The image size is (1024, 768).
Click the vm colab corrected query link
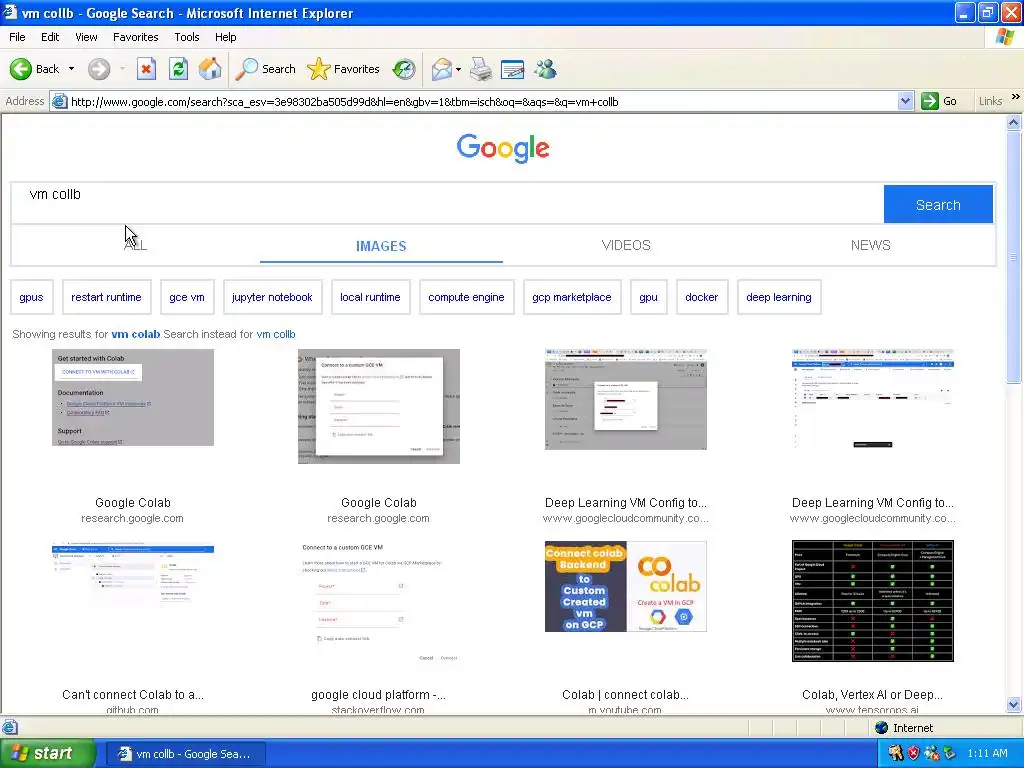click(136, 334)
